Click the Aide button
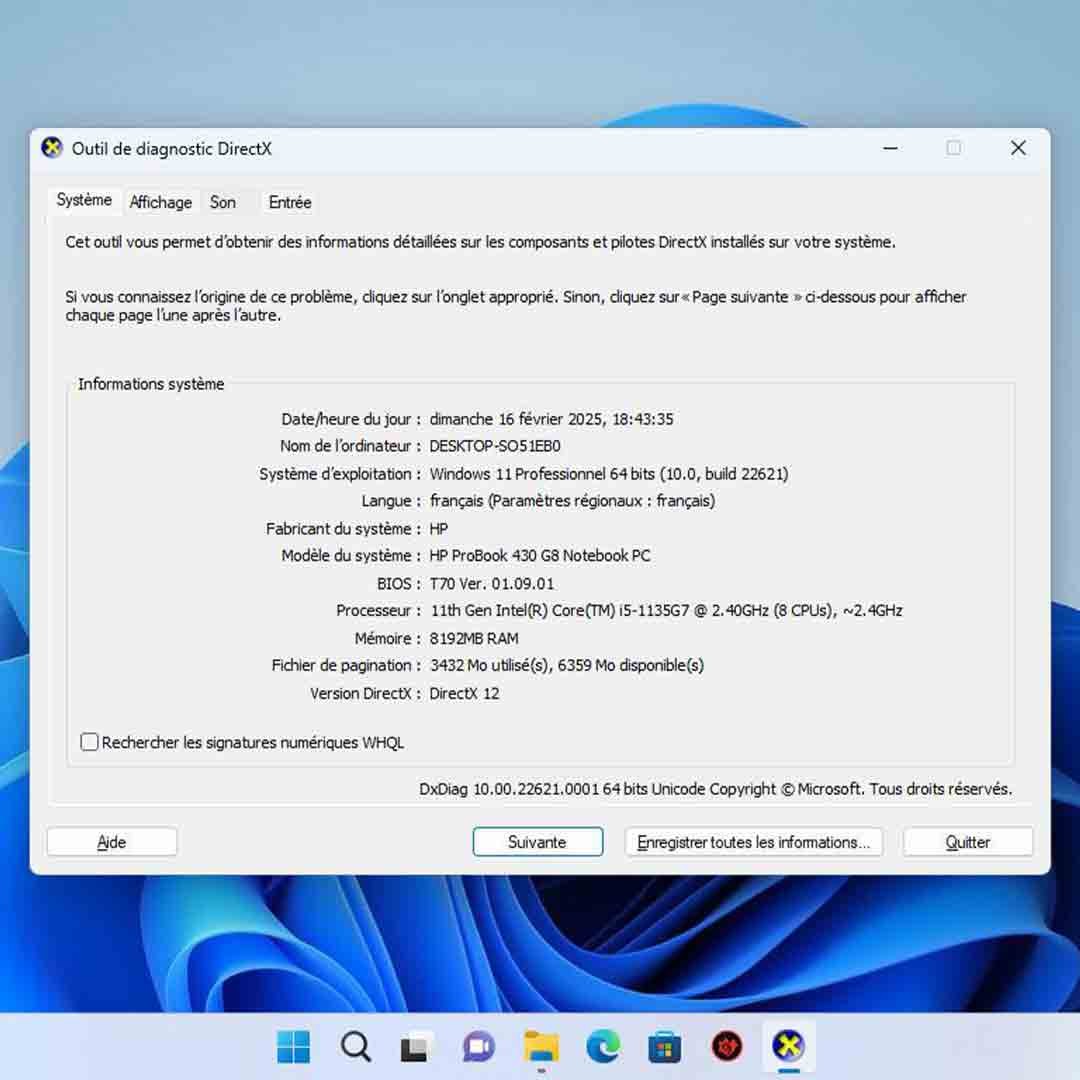 tap(112, 842)
